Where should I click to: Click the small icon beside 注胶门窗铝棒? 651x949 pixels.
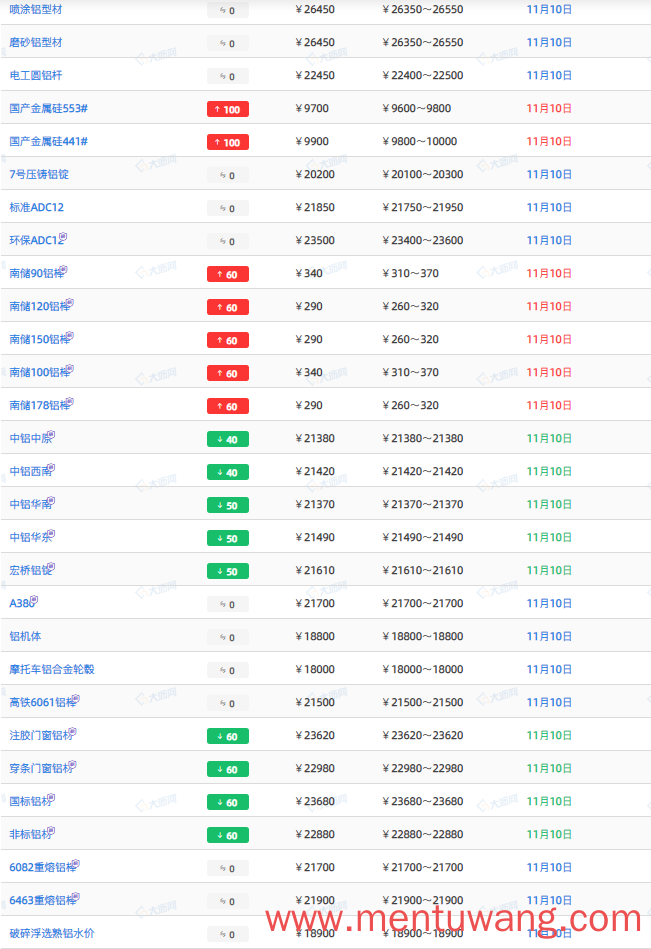(x=73, y=731)
